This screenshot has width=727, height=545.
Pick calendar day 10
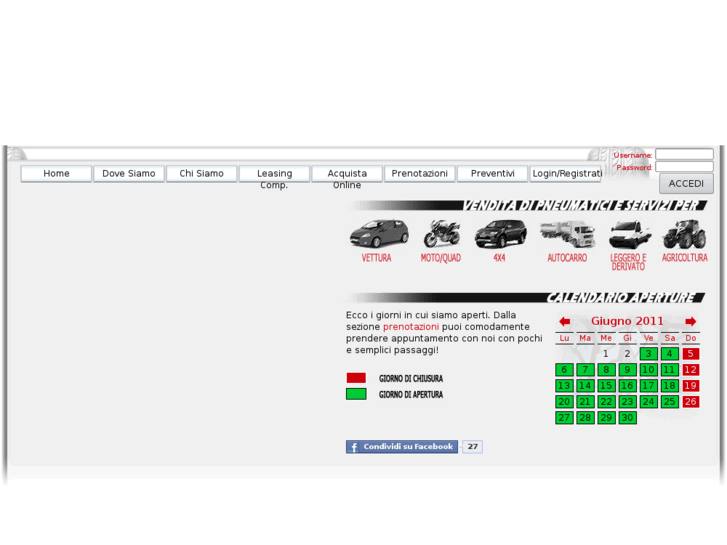648,370
